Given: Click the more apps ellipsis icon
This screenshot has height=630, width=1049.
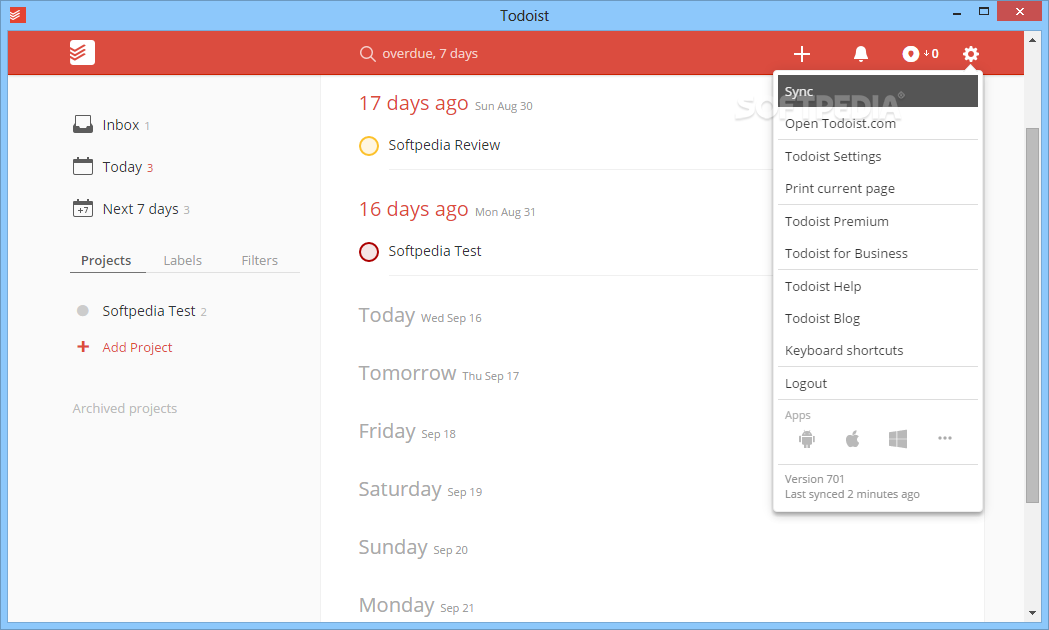Looking at the screenshot, I should click(x=945, y=438).
